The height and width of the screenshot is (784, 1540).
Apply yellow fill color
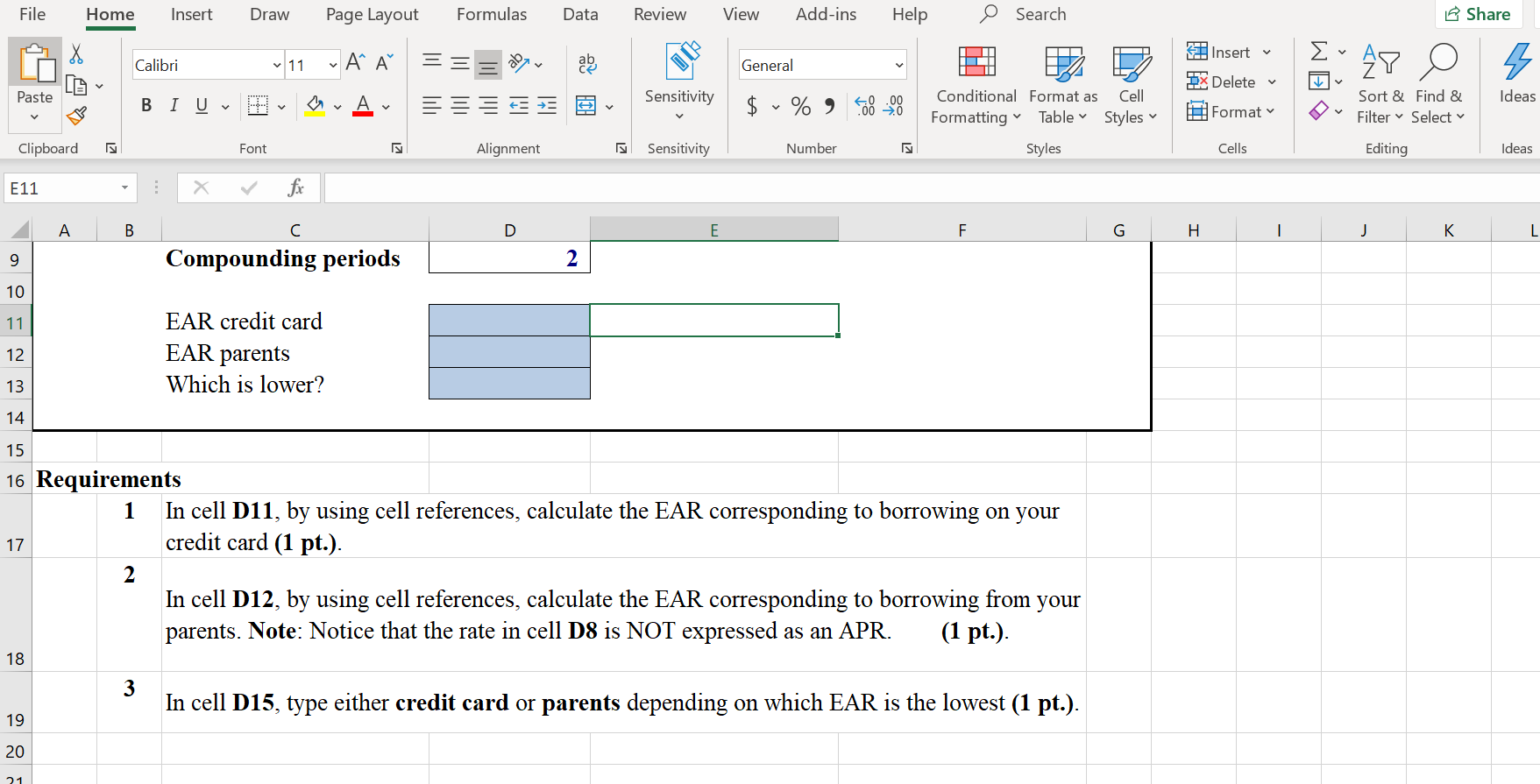(316, 106)
